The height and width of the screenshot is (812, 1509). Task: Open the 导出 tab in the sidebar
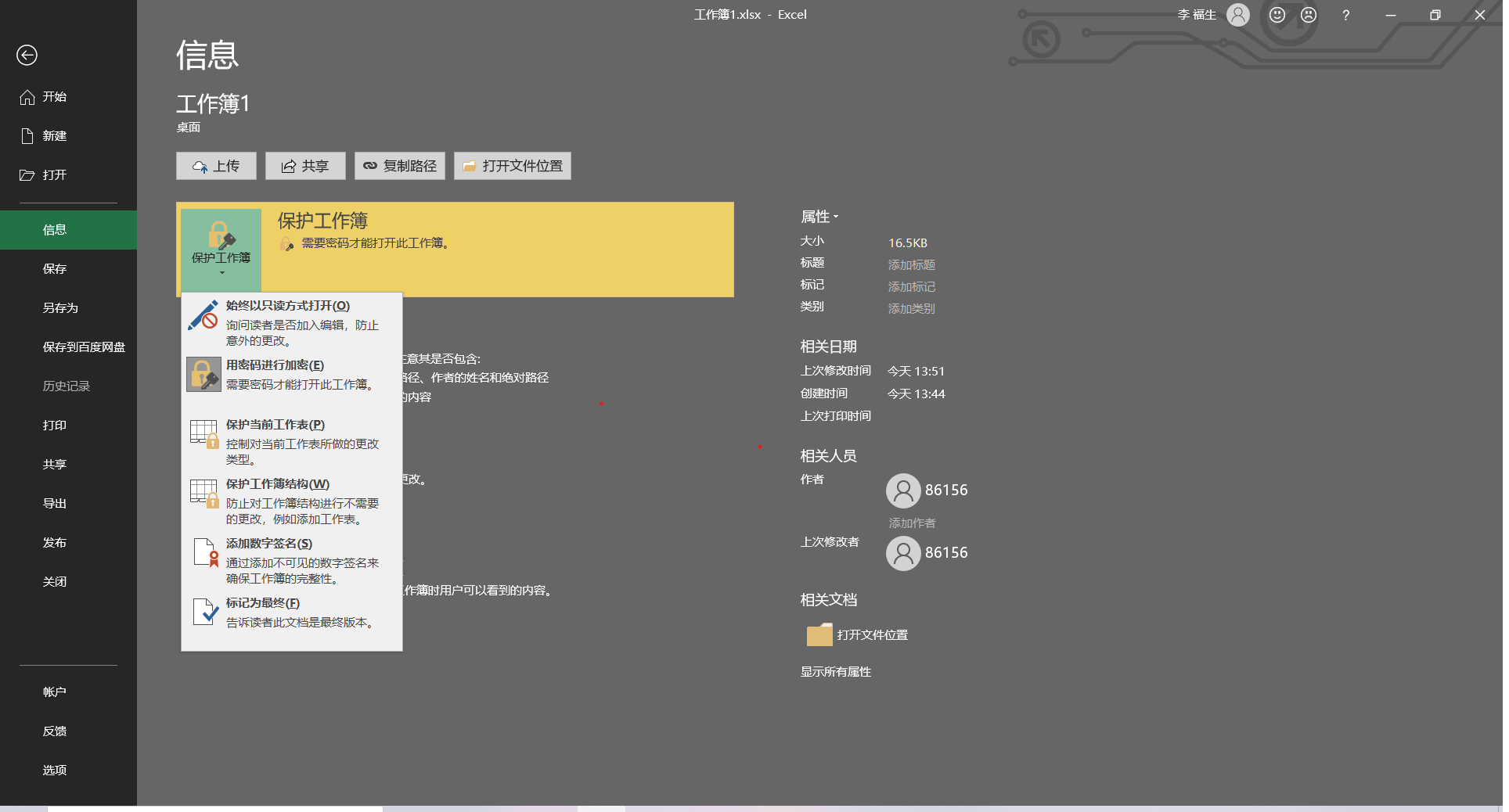[68, 504]
